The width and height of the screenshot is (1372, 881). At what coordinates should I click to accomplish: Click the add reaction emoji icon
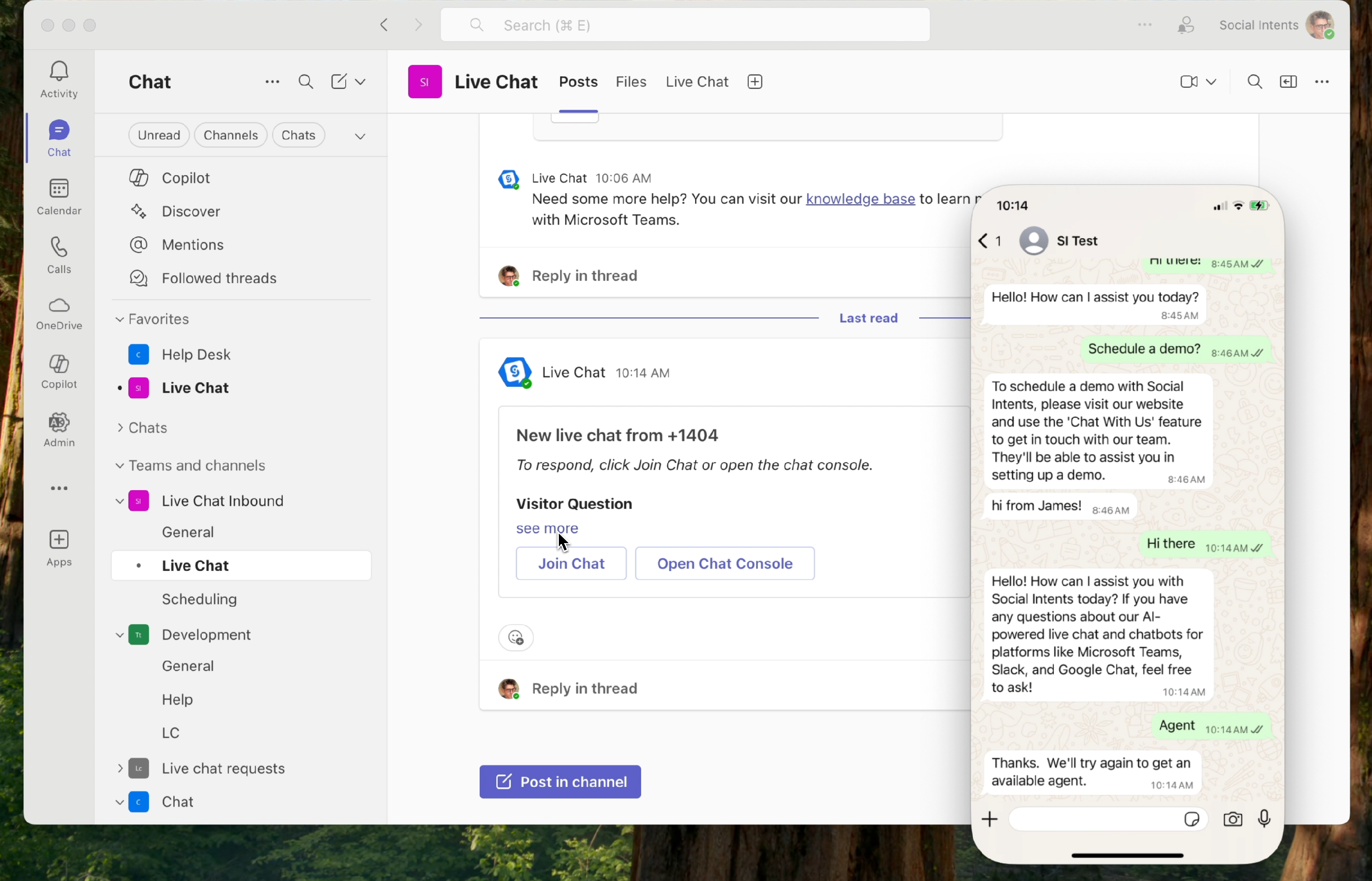[x=515, y=637]
